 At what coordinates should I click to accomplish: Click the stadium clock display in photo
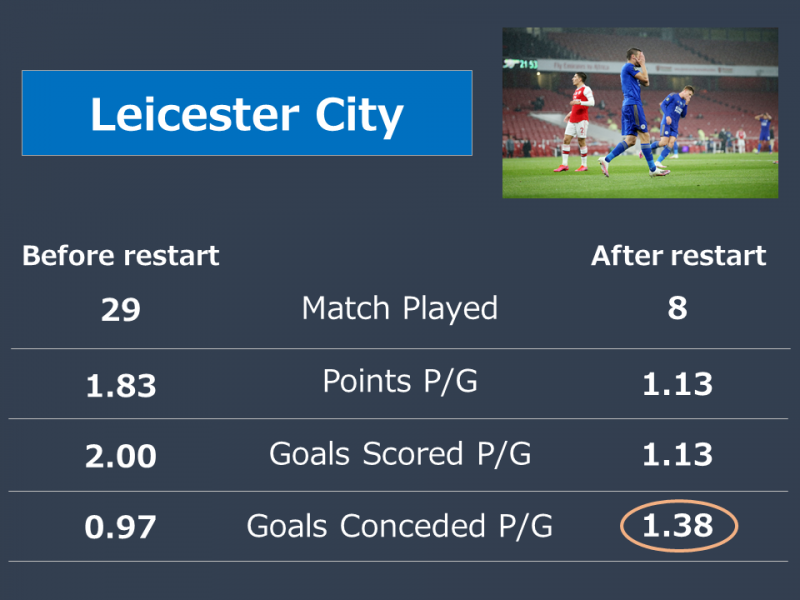(521, 64)
